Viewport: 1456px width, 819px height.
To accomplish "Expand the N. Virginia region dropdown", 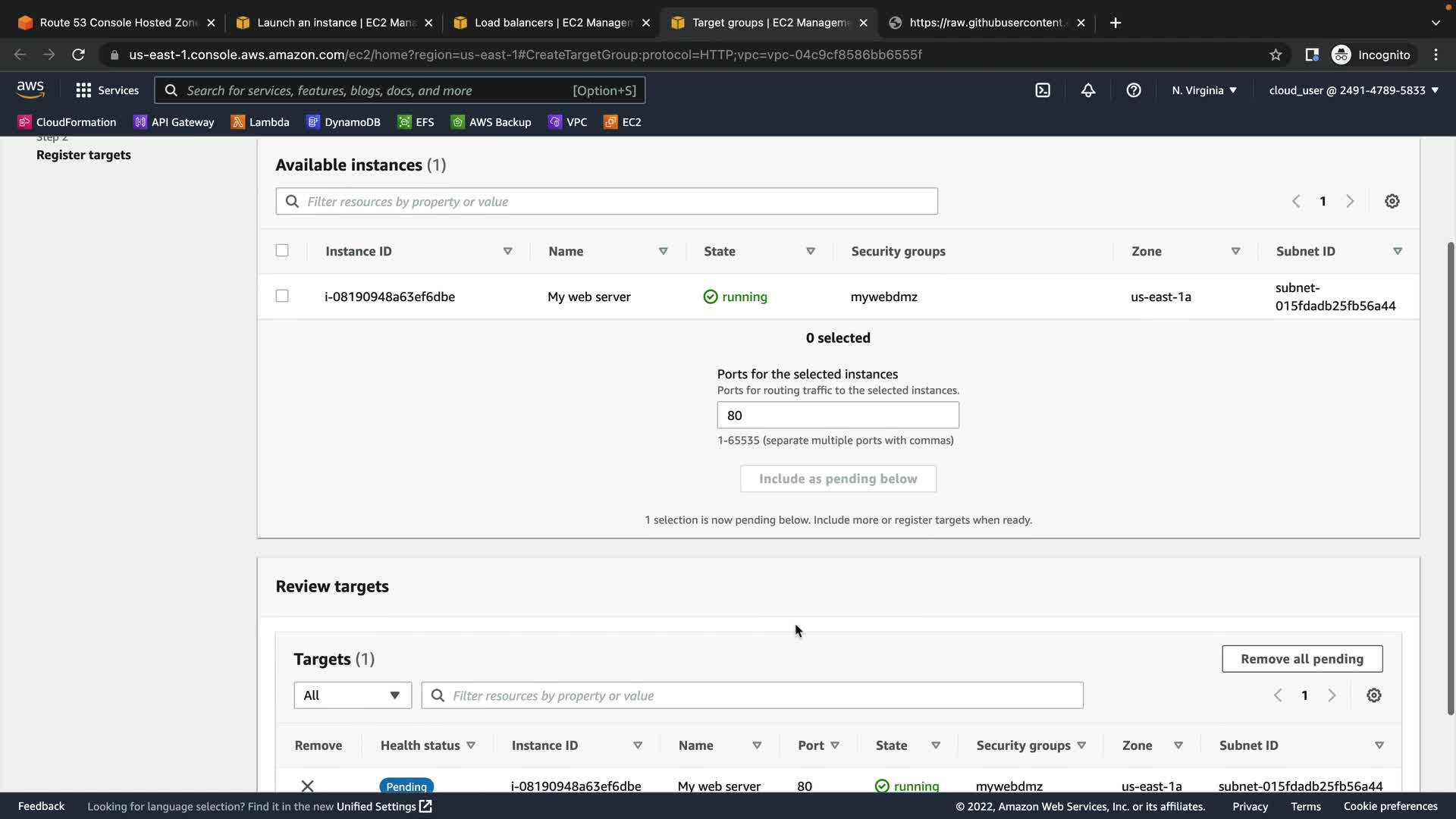I will 1204,90.
